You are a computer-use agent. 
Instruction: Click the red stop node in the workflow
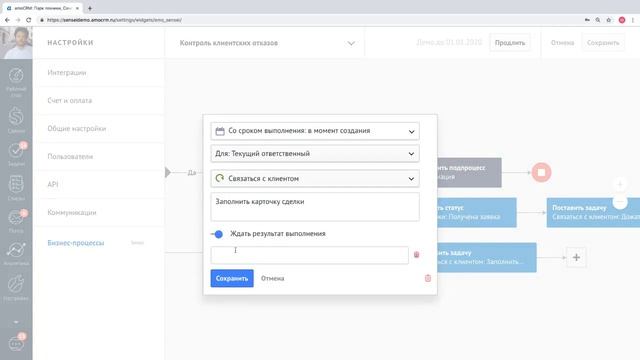pyautogui.click(x=541, y=173)
